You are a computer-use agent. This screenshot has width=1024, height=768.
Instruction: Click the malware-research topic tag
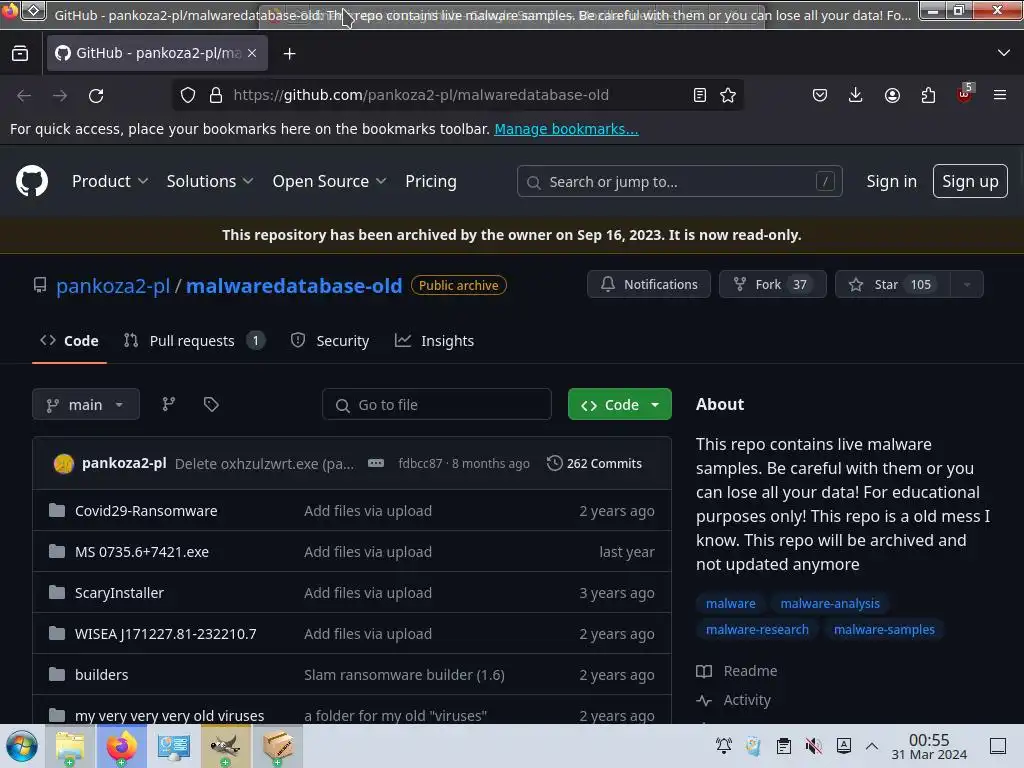tap(757, 630)
